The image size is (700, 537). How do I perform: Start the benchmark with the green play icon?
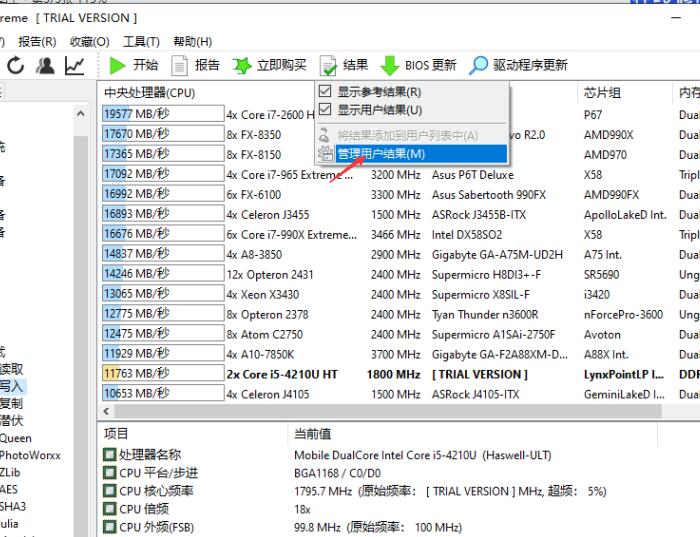[118, 66]
